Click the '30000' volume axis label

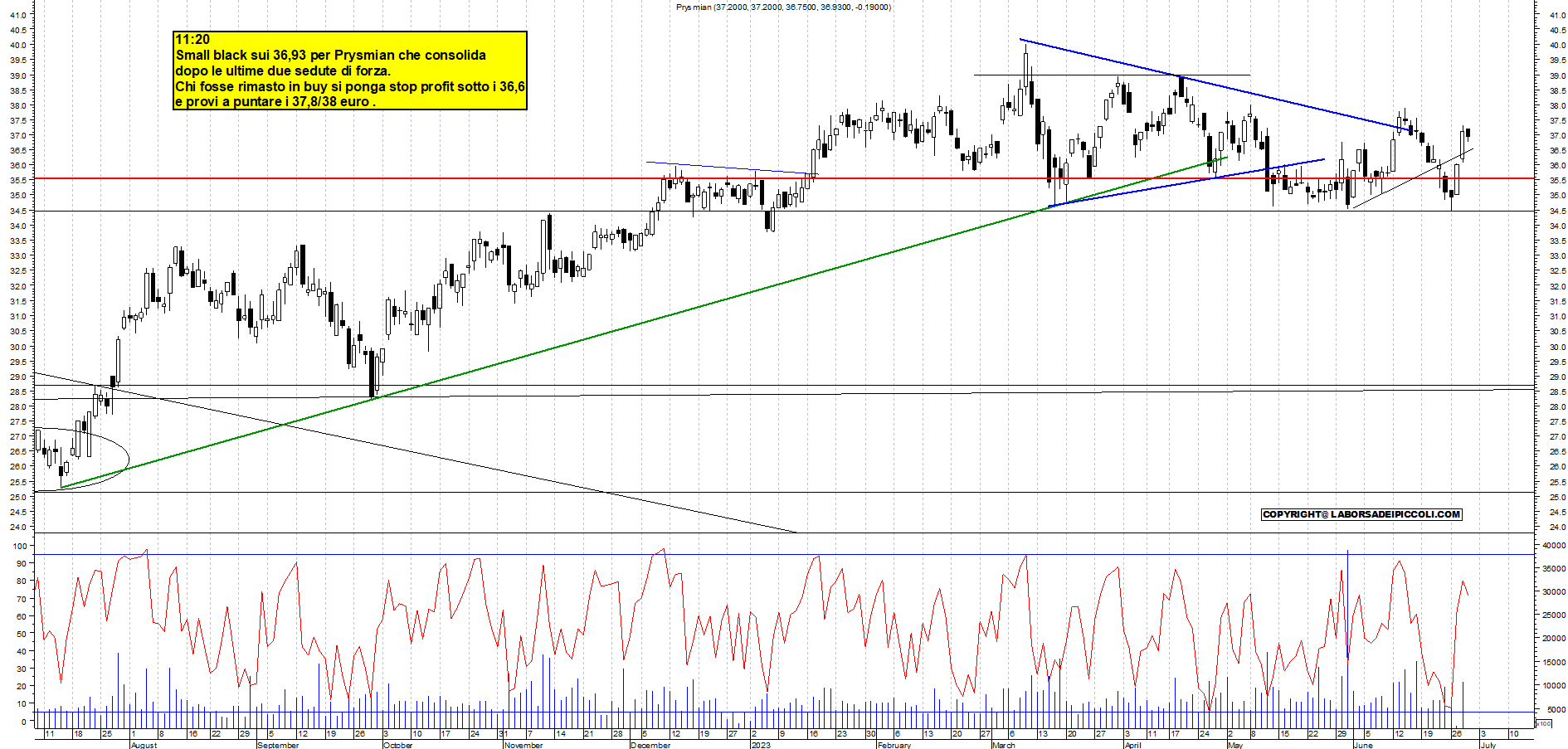pyautogui.click(x=1553, y=591)
